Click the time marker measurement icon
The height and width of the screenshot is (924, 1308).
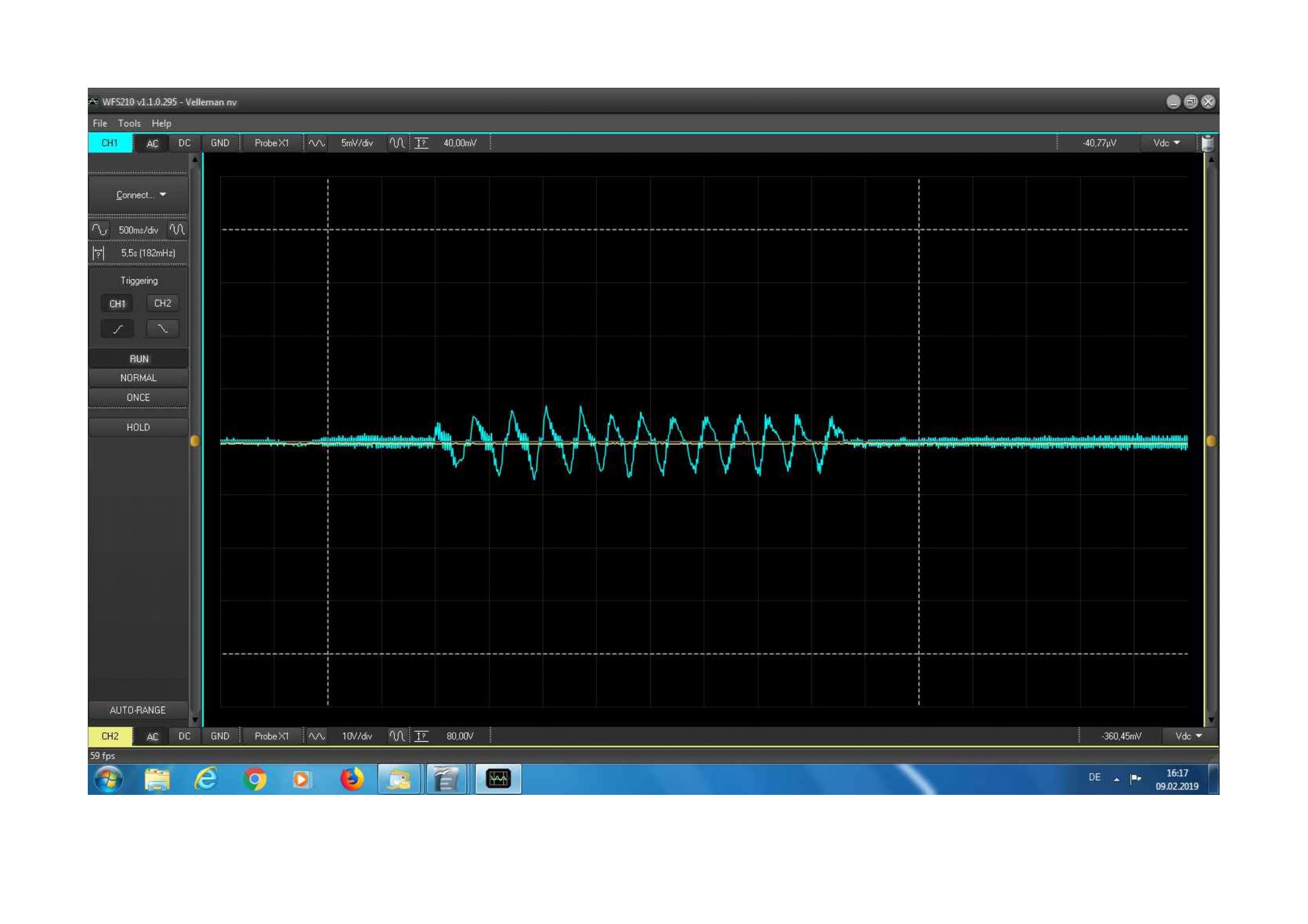pyautogui.click(x=98, y=253)
